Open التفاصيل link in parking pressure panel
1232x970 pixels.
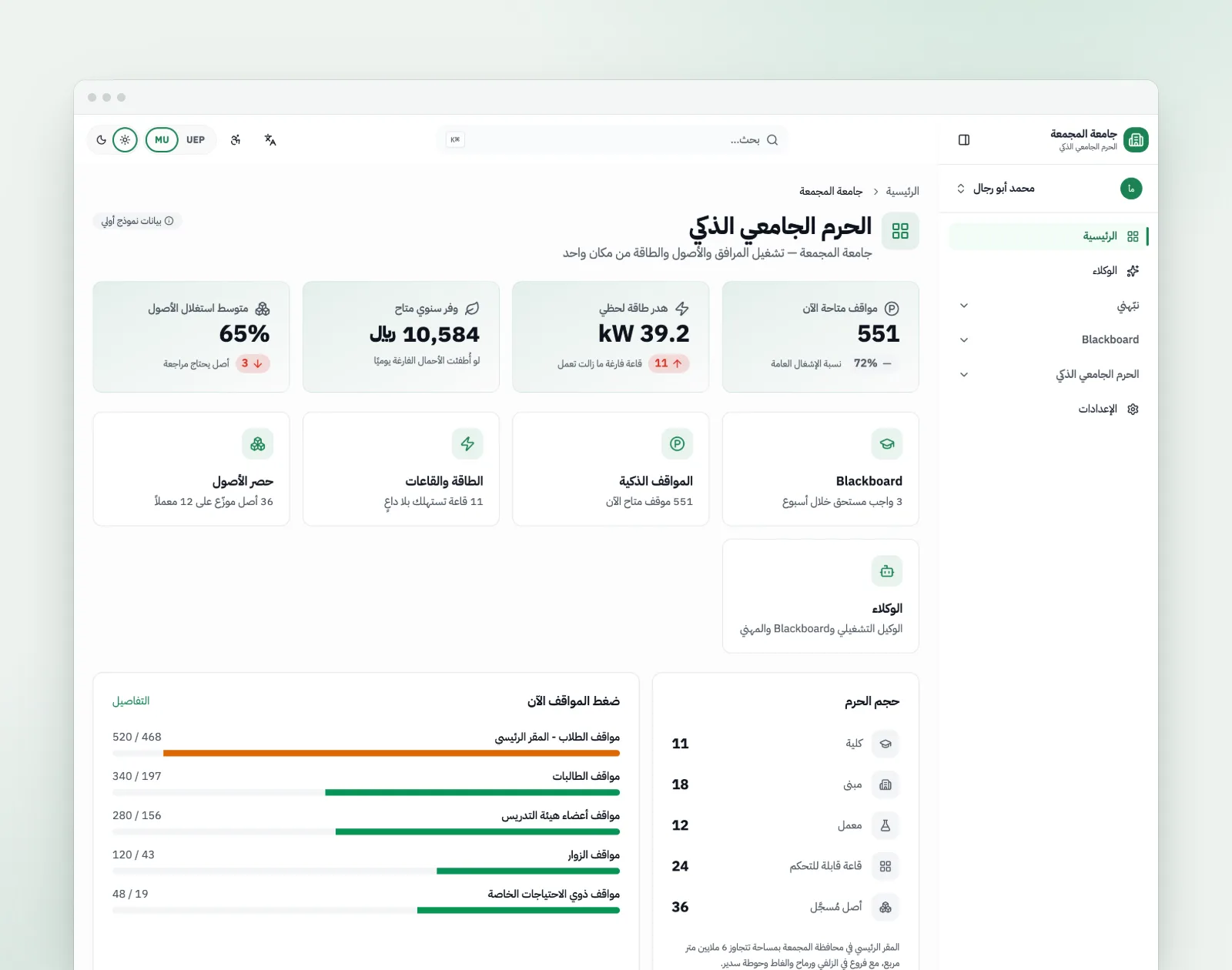click(x=131, y=701)
